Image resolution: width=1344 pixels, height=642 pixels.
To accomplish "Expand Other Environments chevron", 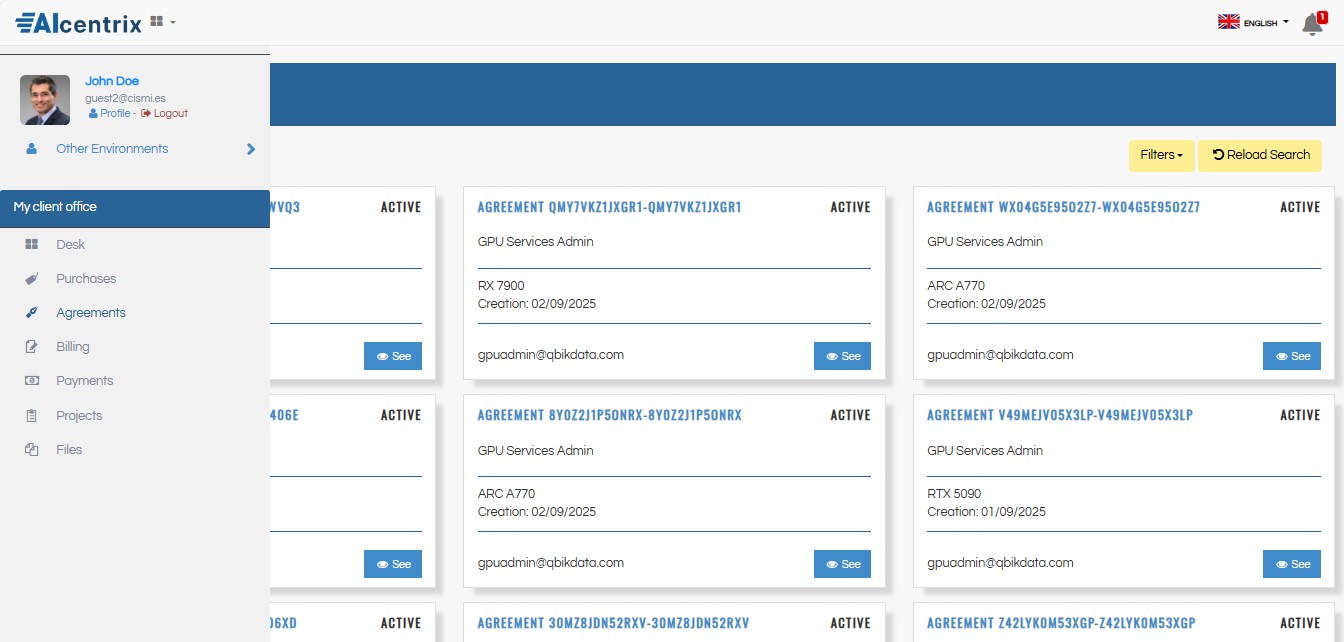I will point(251,149).
